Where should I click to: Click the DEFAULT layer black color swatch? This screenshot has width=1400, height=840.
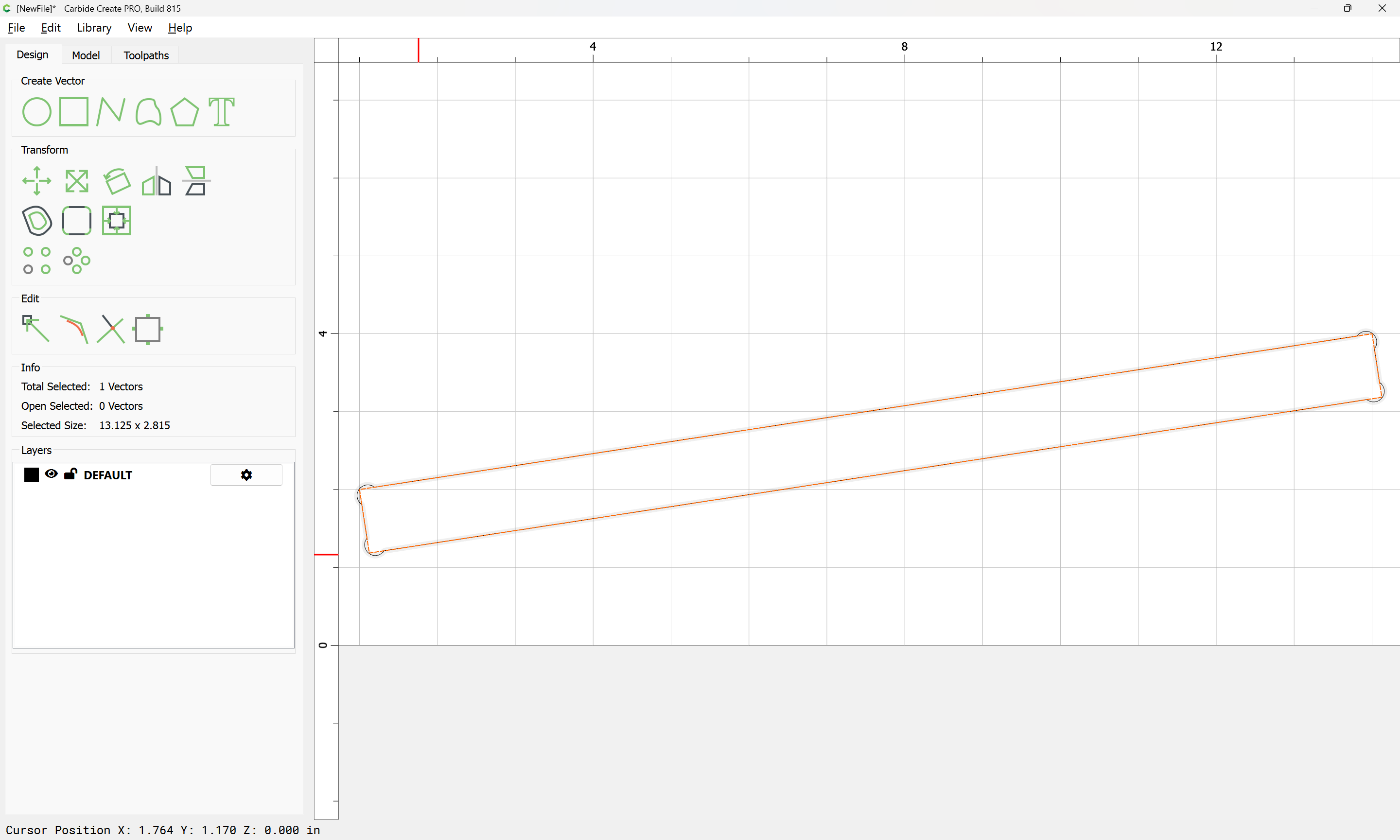pyautogui.click(x=32, y=475)
